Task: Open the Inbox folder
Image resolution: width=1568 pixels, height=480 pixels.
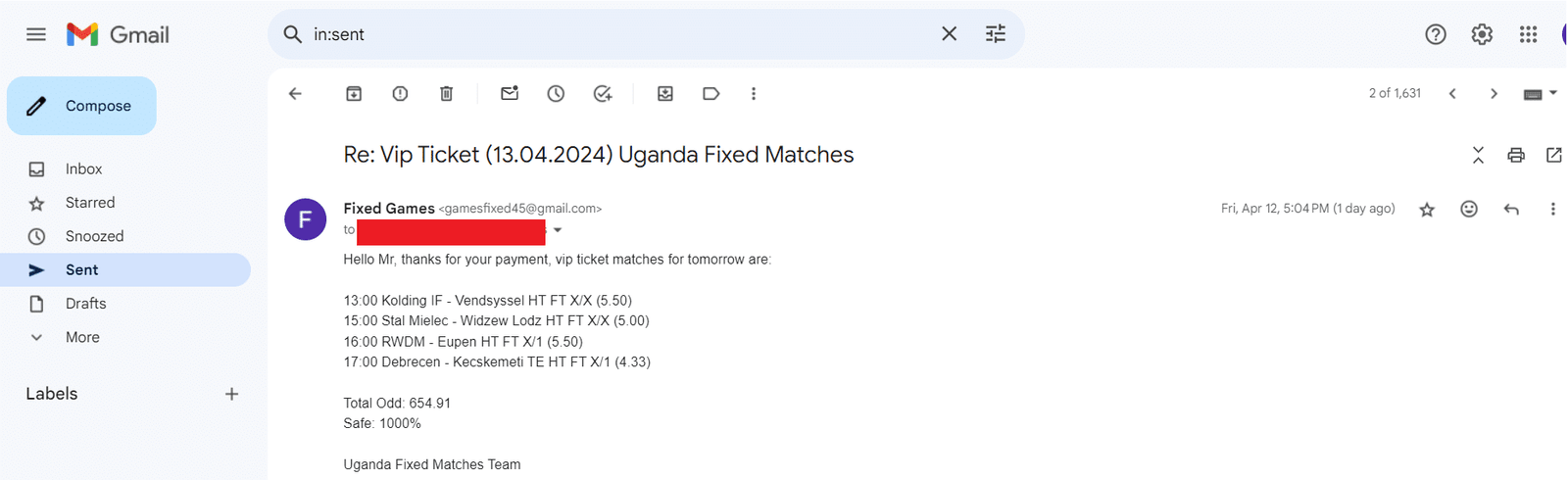Action: coord(83,169)
